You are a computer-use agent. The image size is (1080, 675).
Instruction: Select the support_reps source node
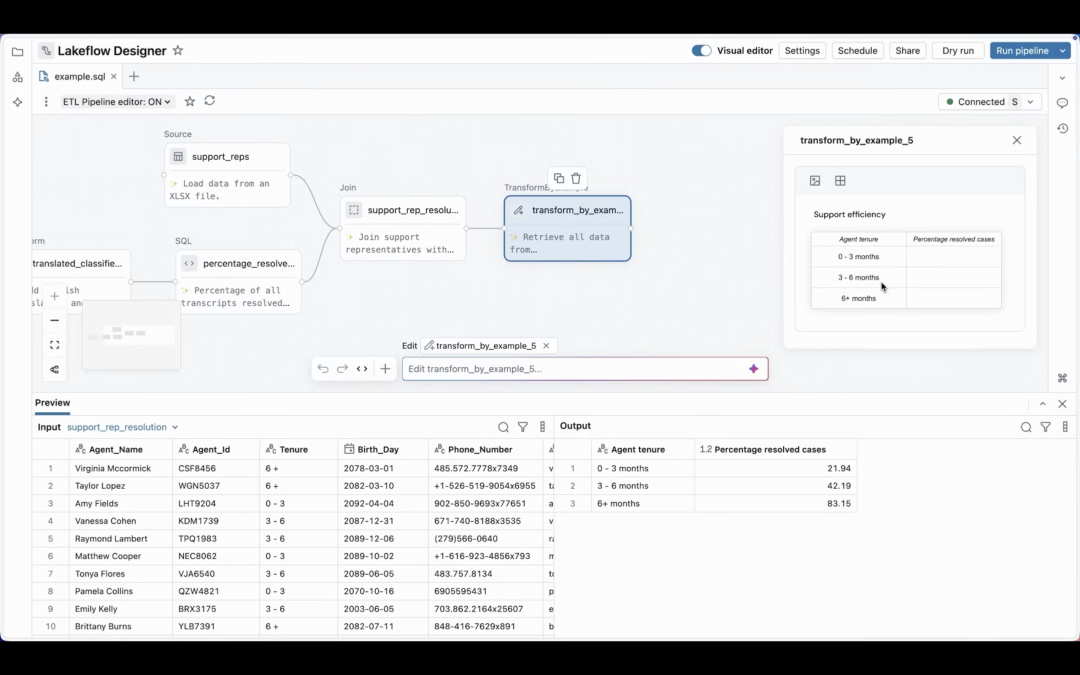tap(227, 175)
